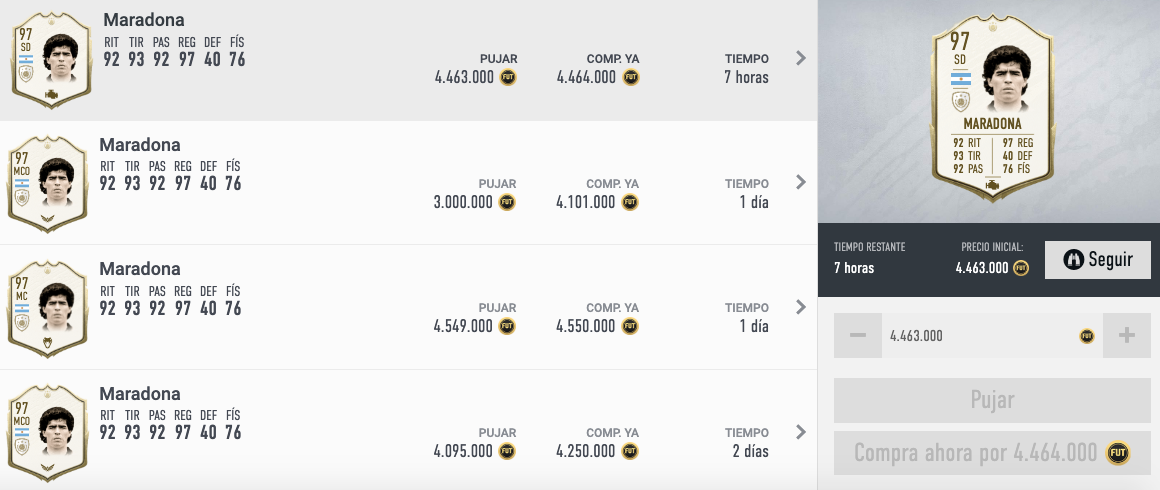The image size is (1160, 490).
Task: Click the binoculars icon on Seguir
Action: (x=1073, y=259)
